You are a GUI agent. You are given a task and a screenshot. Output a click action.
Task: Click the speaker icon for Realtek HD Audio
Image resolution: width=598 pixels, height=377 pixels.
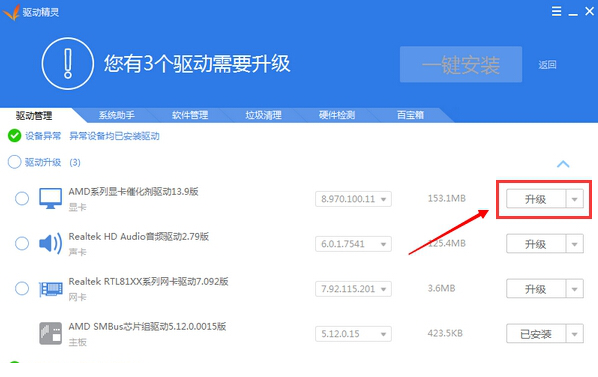tap(50, 243)
